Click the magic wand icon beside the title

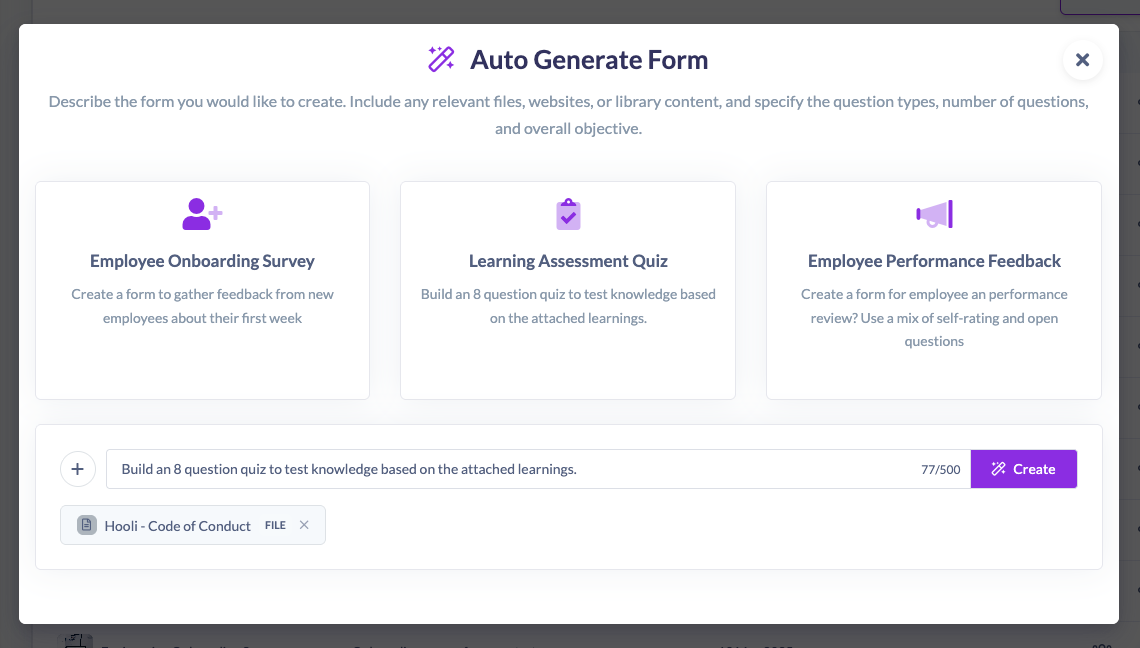pyautogui.click(x=441, y=59)
